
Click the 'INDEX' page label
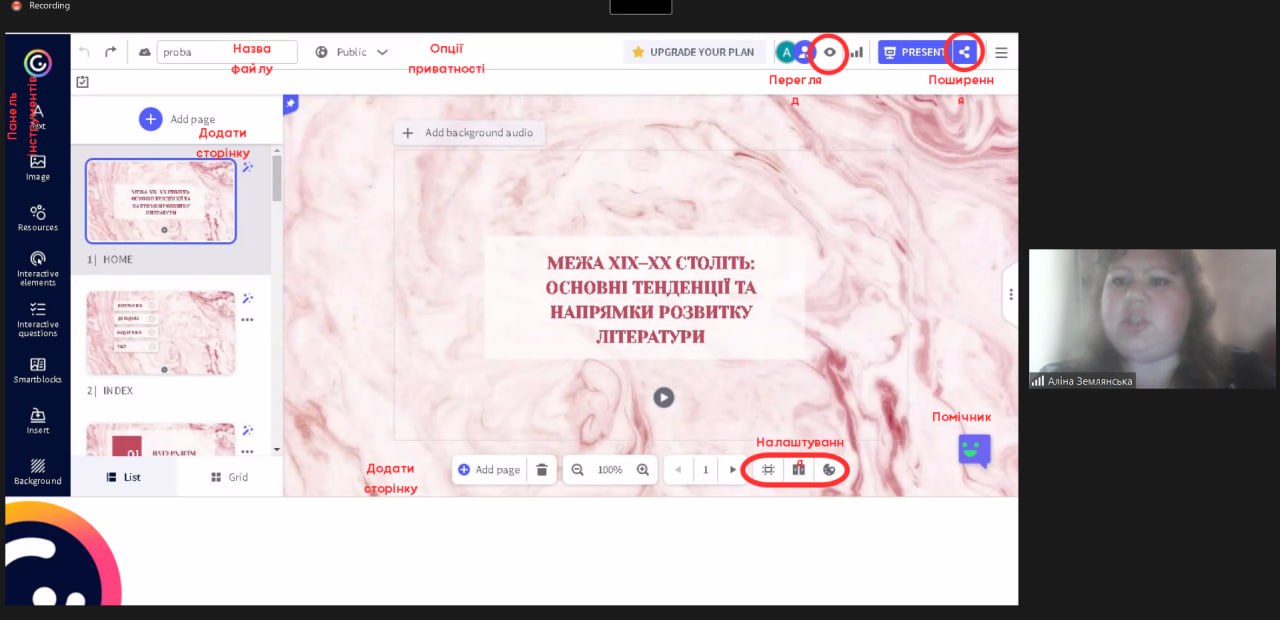(x=118, y=391)
